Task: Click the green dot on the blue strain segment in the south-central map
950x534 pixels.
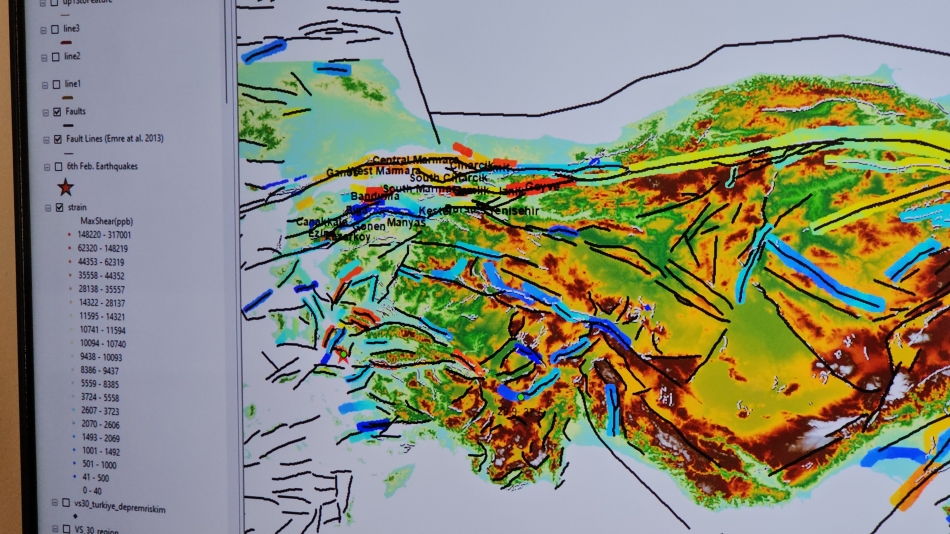Action: (x=520, y=397)
